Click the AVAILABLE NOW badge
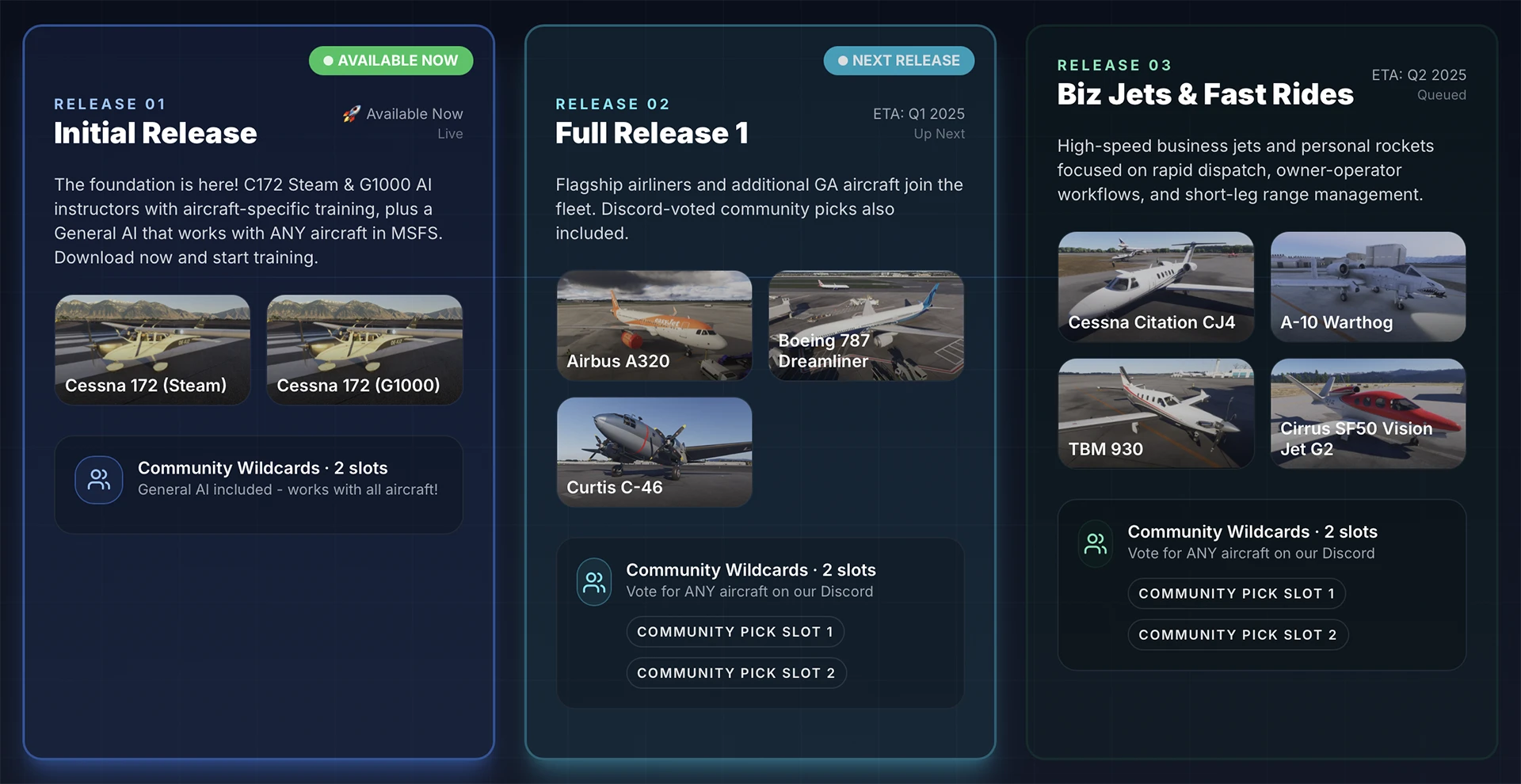The image size is (1521, 784). (x=391, y=61)
